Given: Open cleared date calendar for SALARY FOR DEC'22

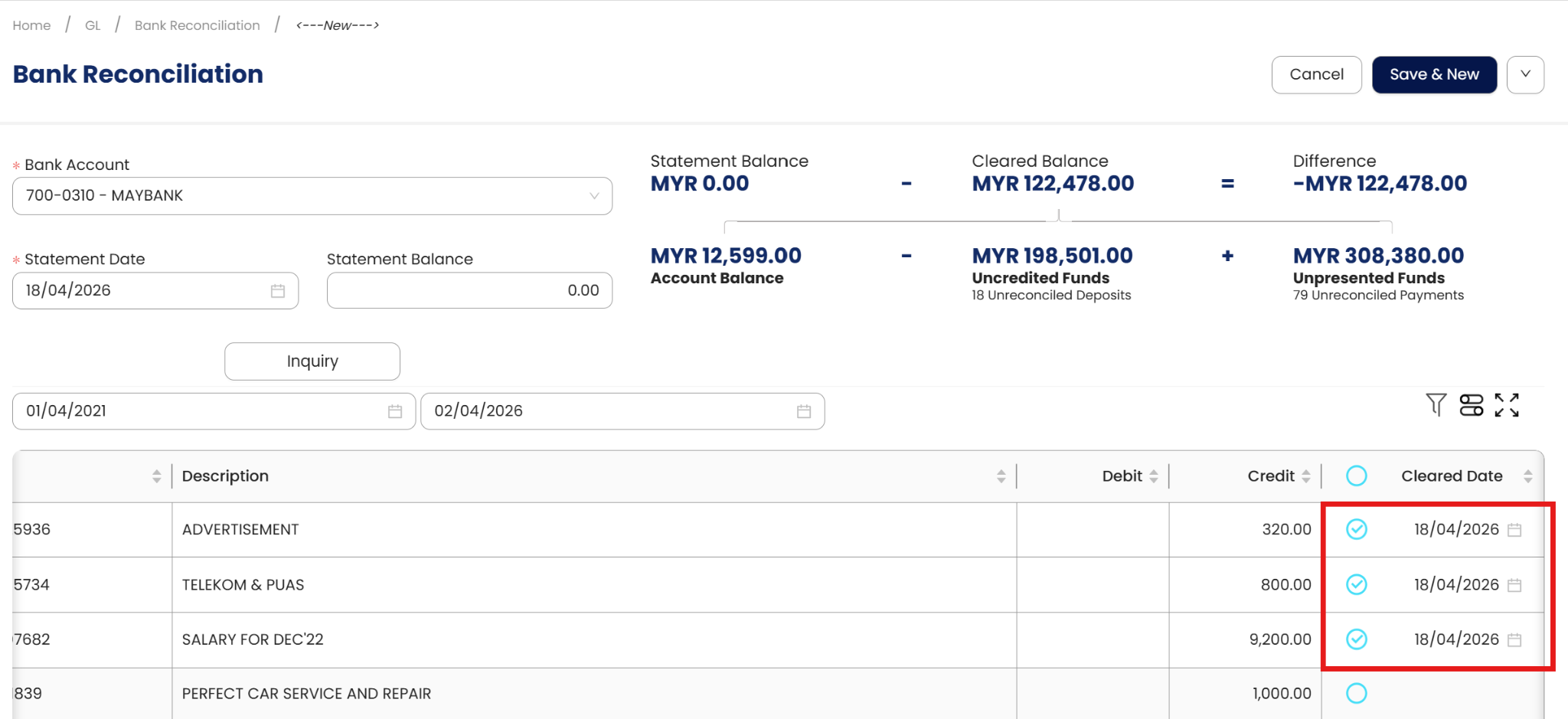Looking at the screenshot, I should (x=1514, y=639).
